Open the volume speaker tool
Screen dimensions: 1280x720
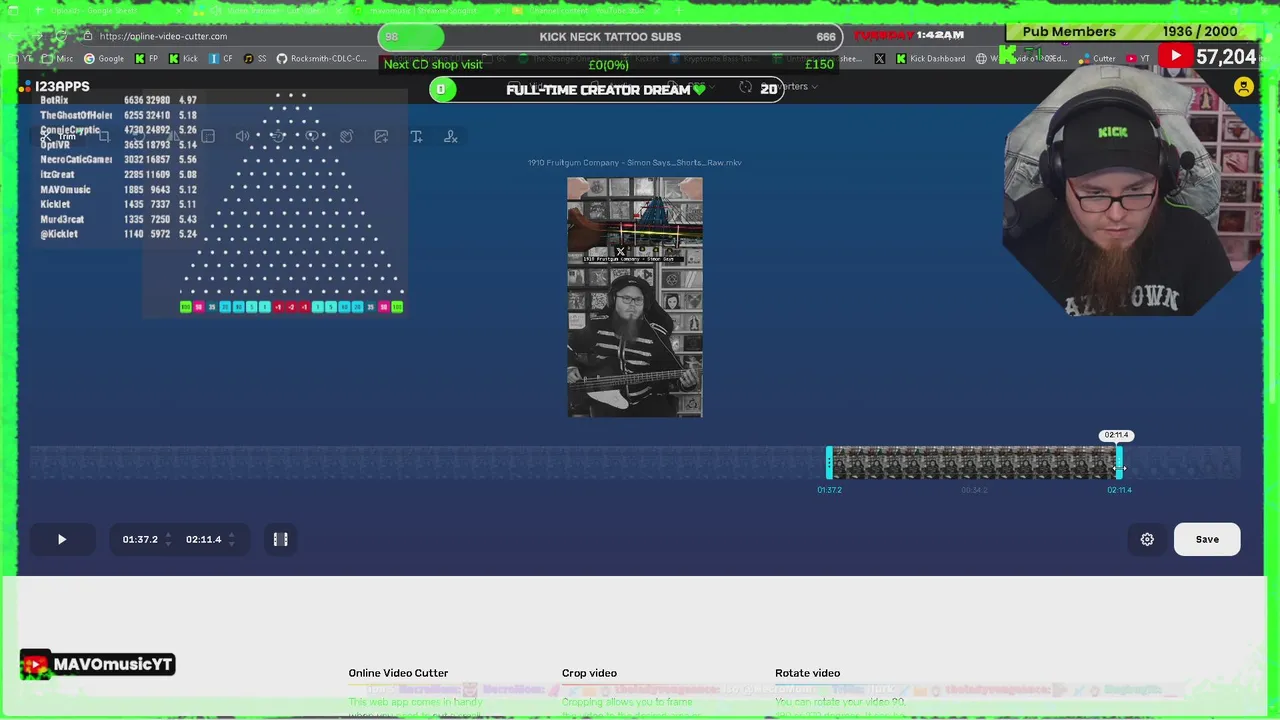pos(242,136)
